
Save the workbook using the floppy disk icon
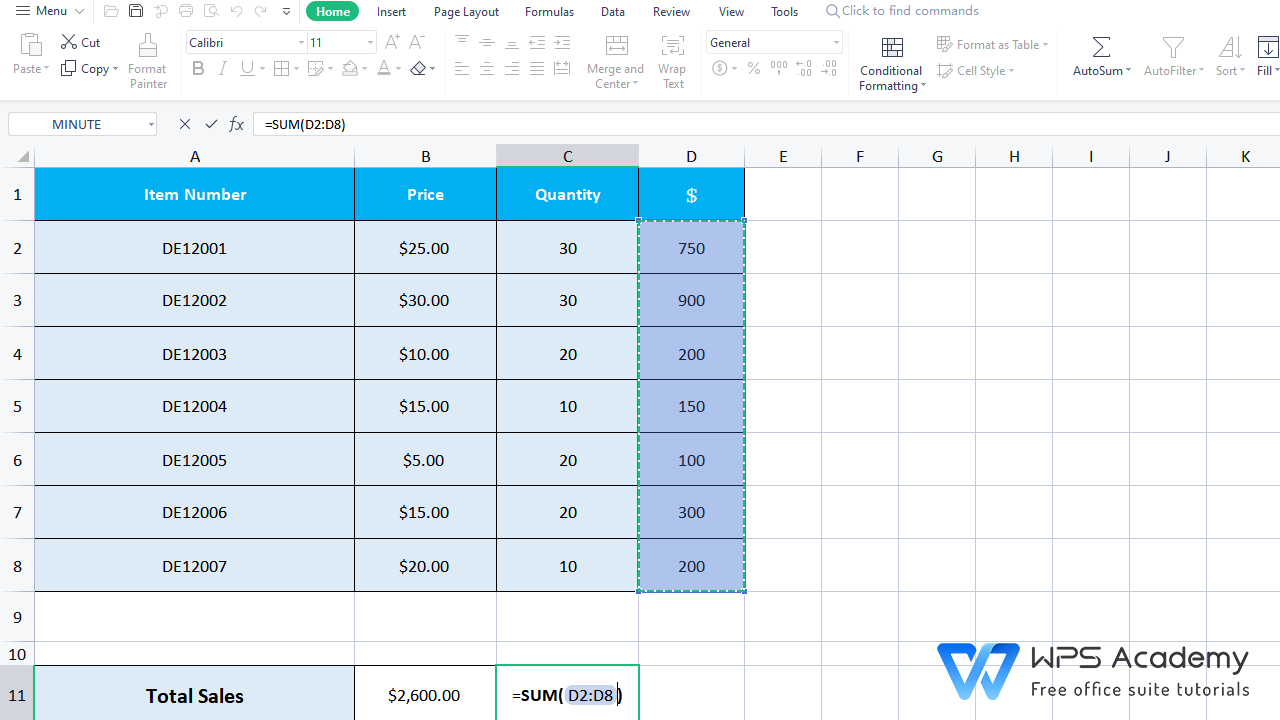pos(136,12)
